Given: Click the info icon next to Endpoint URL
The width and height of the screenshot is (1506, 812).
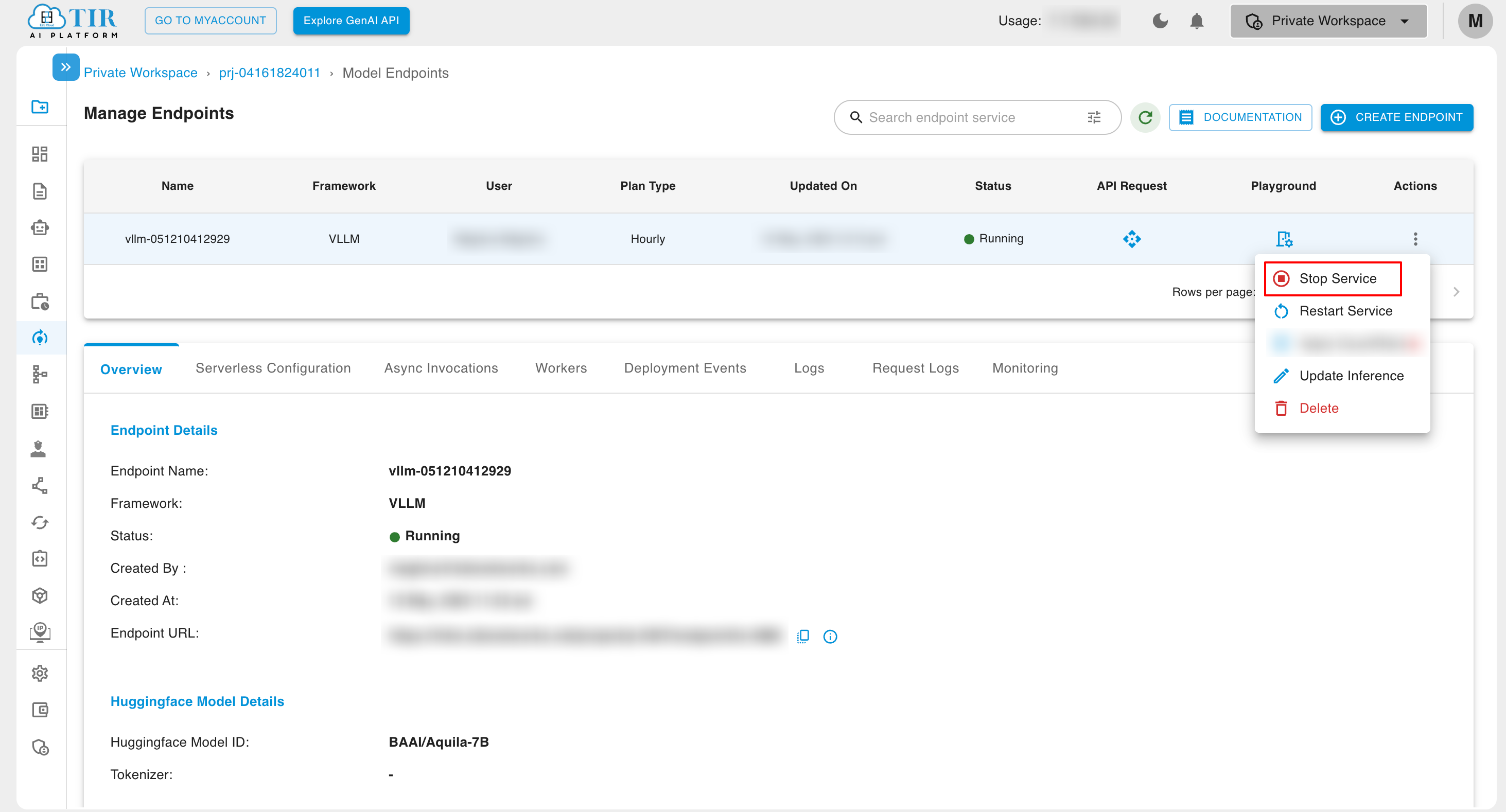Looking at the screenshot, I should pos(830,637).
